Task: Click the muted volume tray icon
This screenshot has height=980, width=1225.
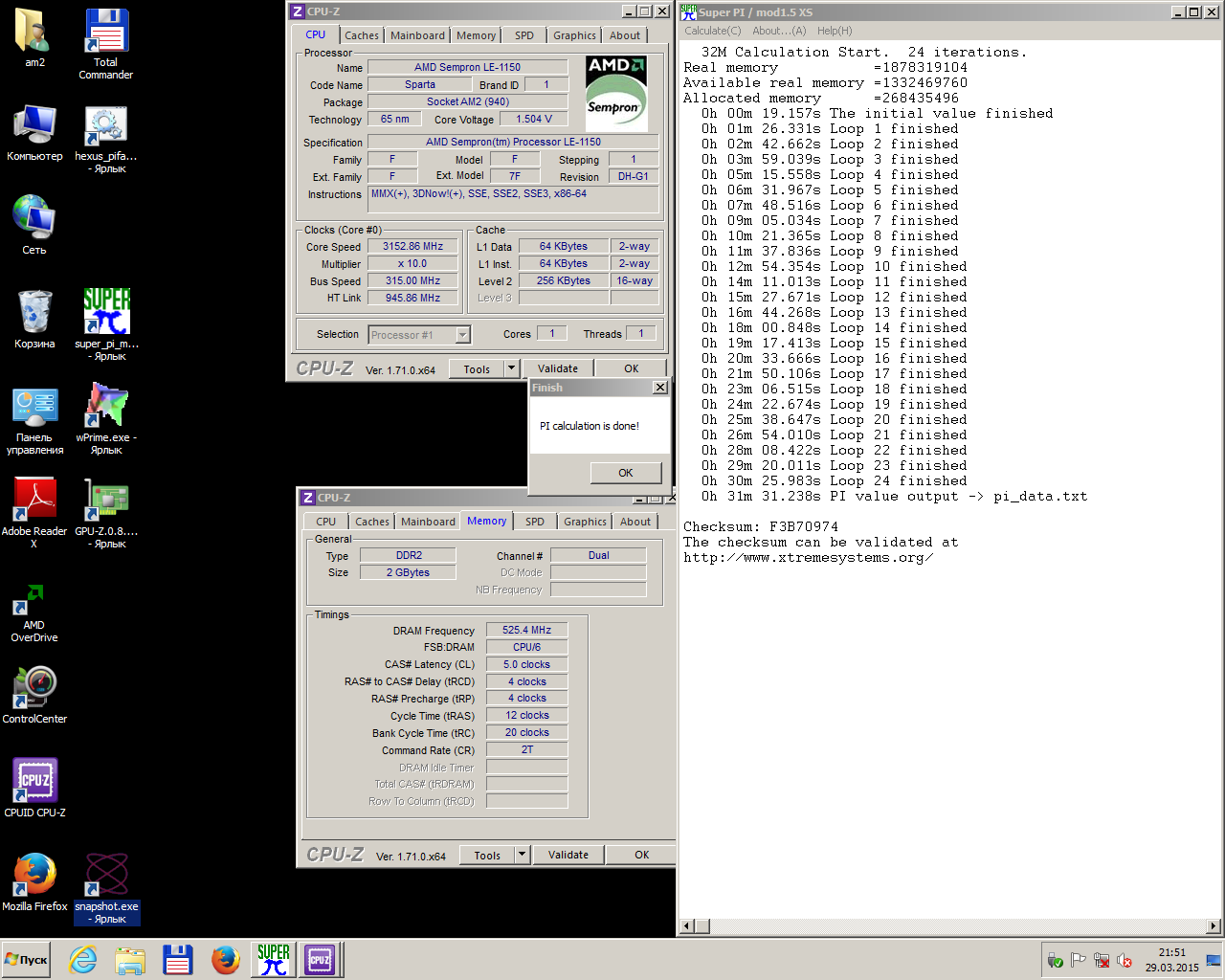Action: click(x=1125, y=960)
